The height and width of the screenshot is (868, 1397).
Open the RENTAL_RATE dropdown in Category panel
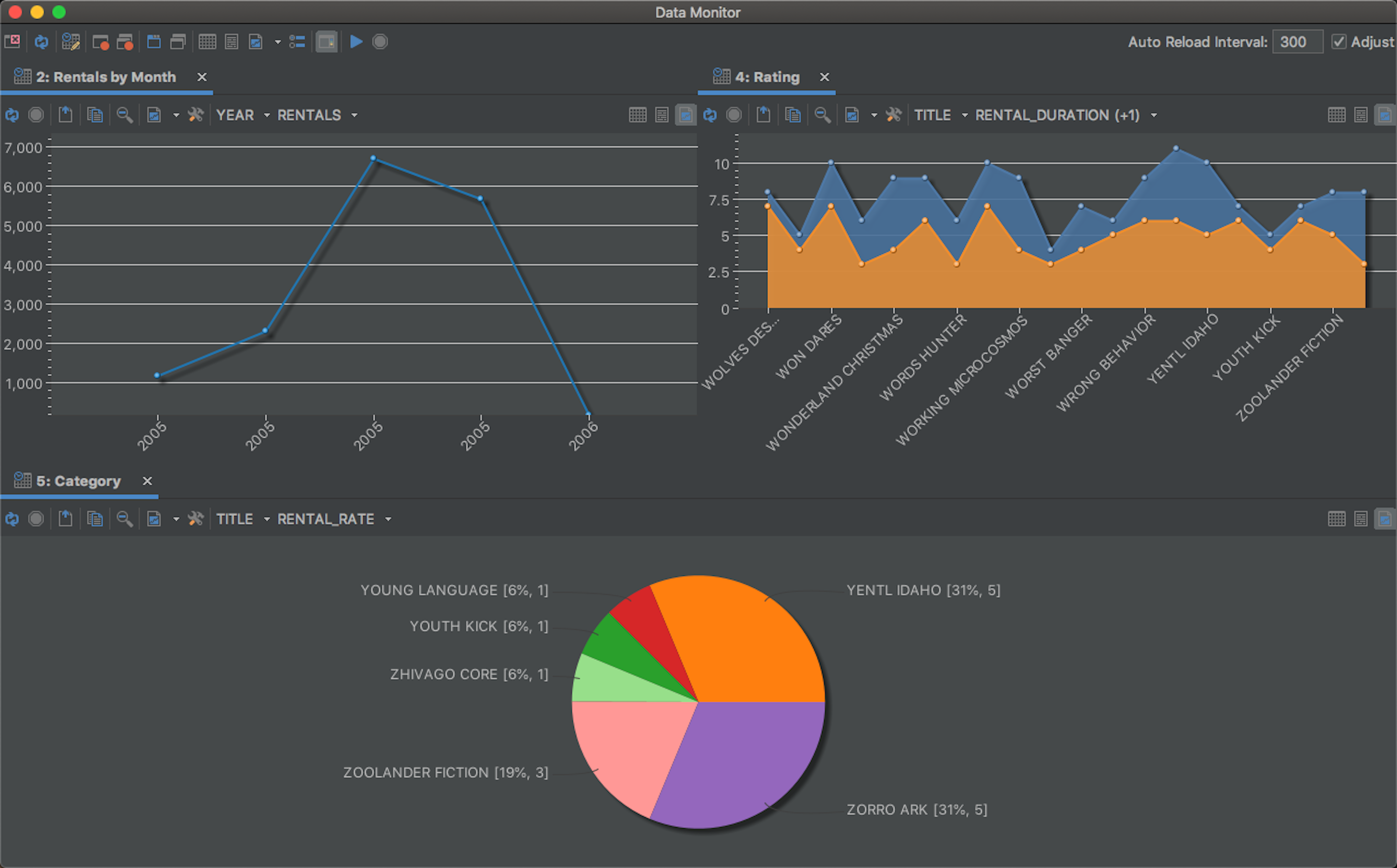[388, 519]
